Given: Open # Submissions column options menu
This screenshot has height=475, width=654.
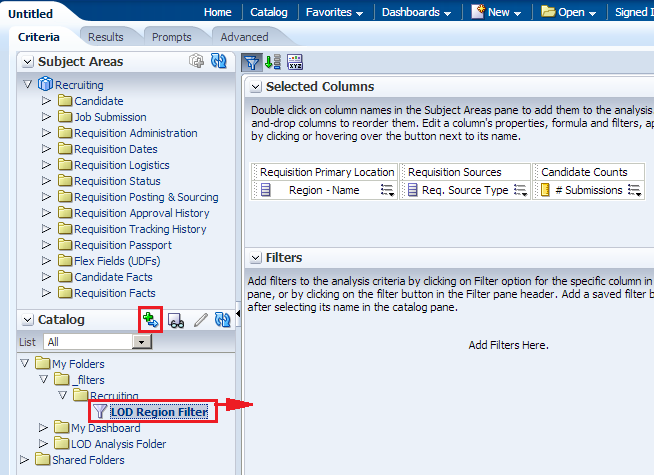Looking at the screenshot, I should pos(635,191).
